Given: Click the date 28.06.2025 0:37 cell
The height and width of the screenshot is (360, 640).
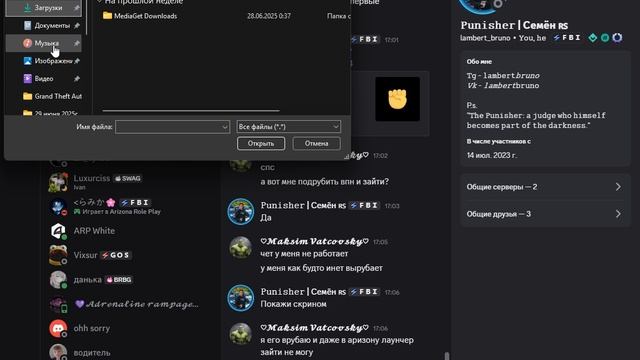Looking at the screenshot, I should point(269,16).
